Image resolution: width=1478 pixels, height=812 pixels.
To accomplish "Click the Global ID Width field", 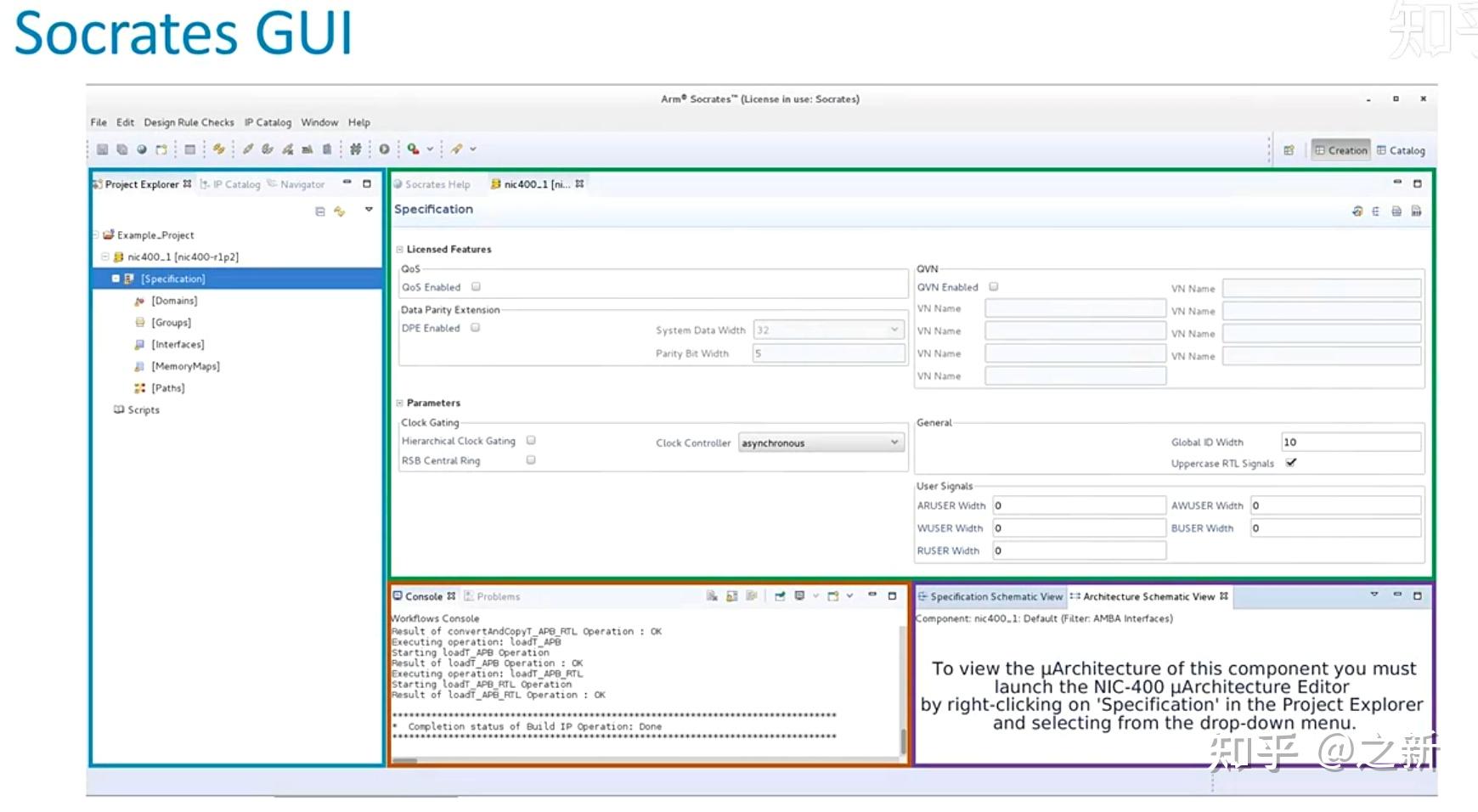I will 1351,442.
